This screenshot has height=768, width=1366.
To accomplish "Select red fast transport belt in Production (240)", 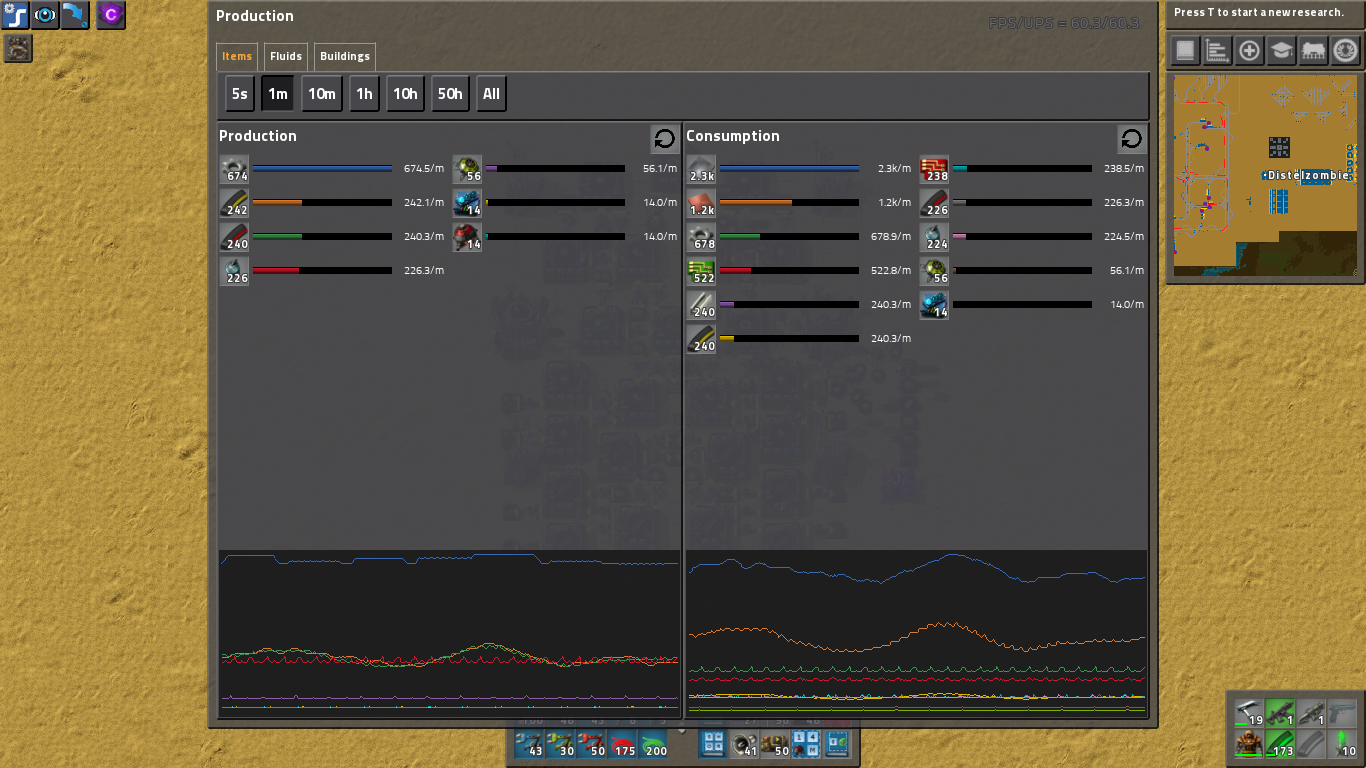I will (235, 237).
